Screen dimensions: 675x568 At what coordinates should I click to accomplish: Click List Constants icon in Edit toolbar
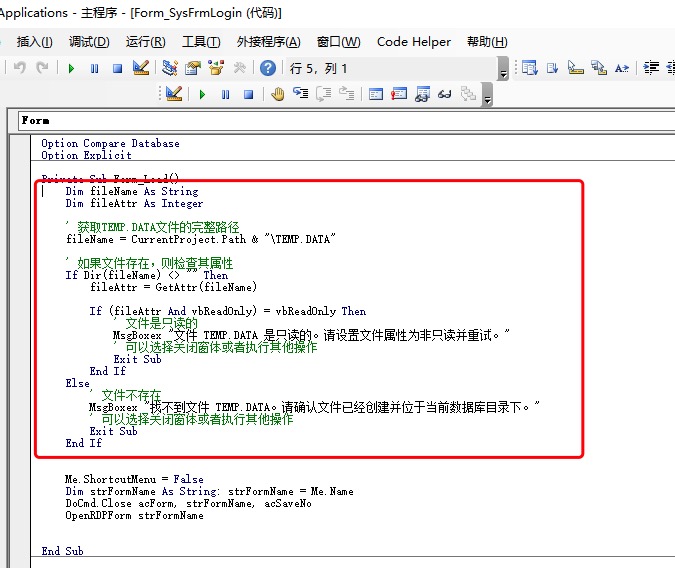[x=552, y=68]
